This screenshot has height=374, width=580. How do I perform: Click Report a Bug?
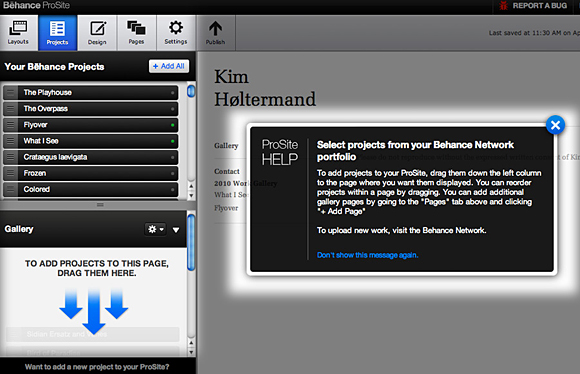(x=533, y=6)
